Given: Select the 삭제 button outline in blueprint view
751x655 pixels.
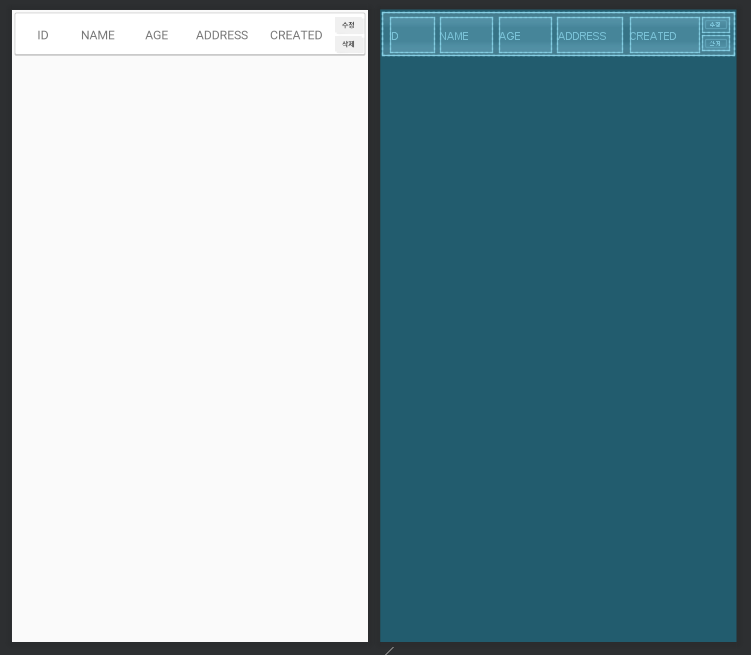Looking at the screenshot, I should point(716,44).
